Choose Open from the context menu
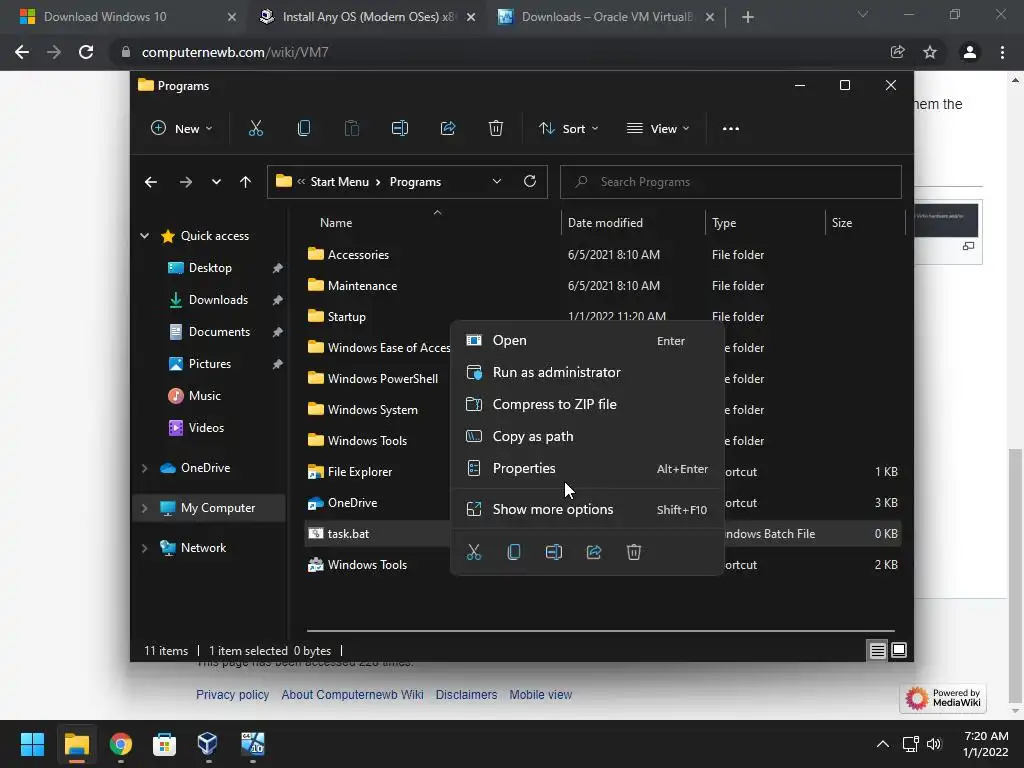This screenshot has width=1024, height=768. coord(587,341)
